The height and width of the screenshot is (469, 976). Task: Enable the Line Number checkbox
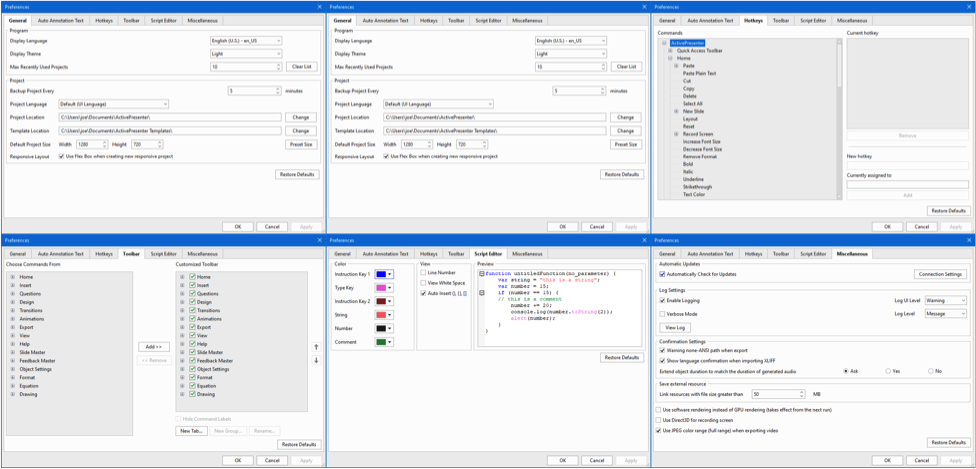[x=423, y=273]
